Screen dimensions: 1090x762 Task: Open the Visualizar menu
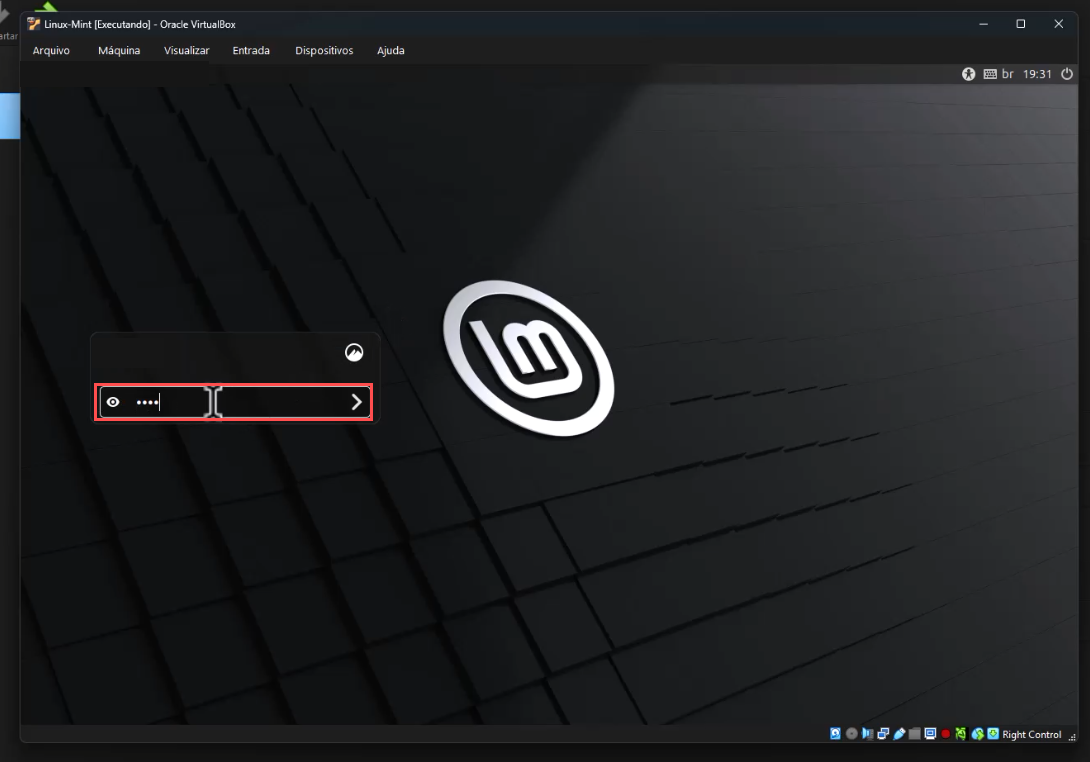coord(186,50)
